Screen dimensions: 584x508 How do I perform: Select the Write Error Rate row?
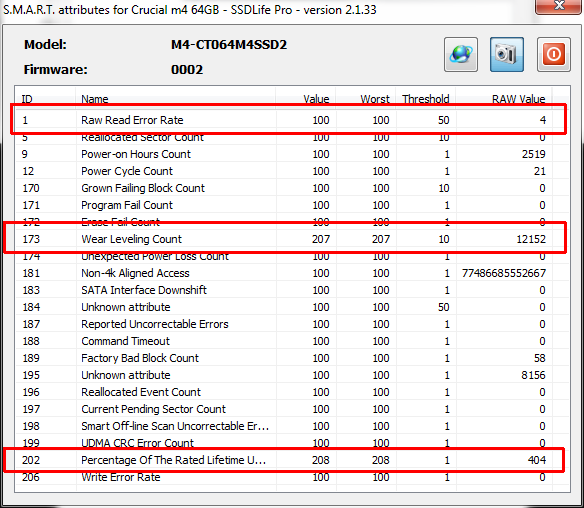[292, 477]
